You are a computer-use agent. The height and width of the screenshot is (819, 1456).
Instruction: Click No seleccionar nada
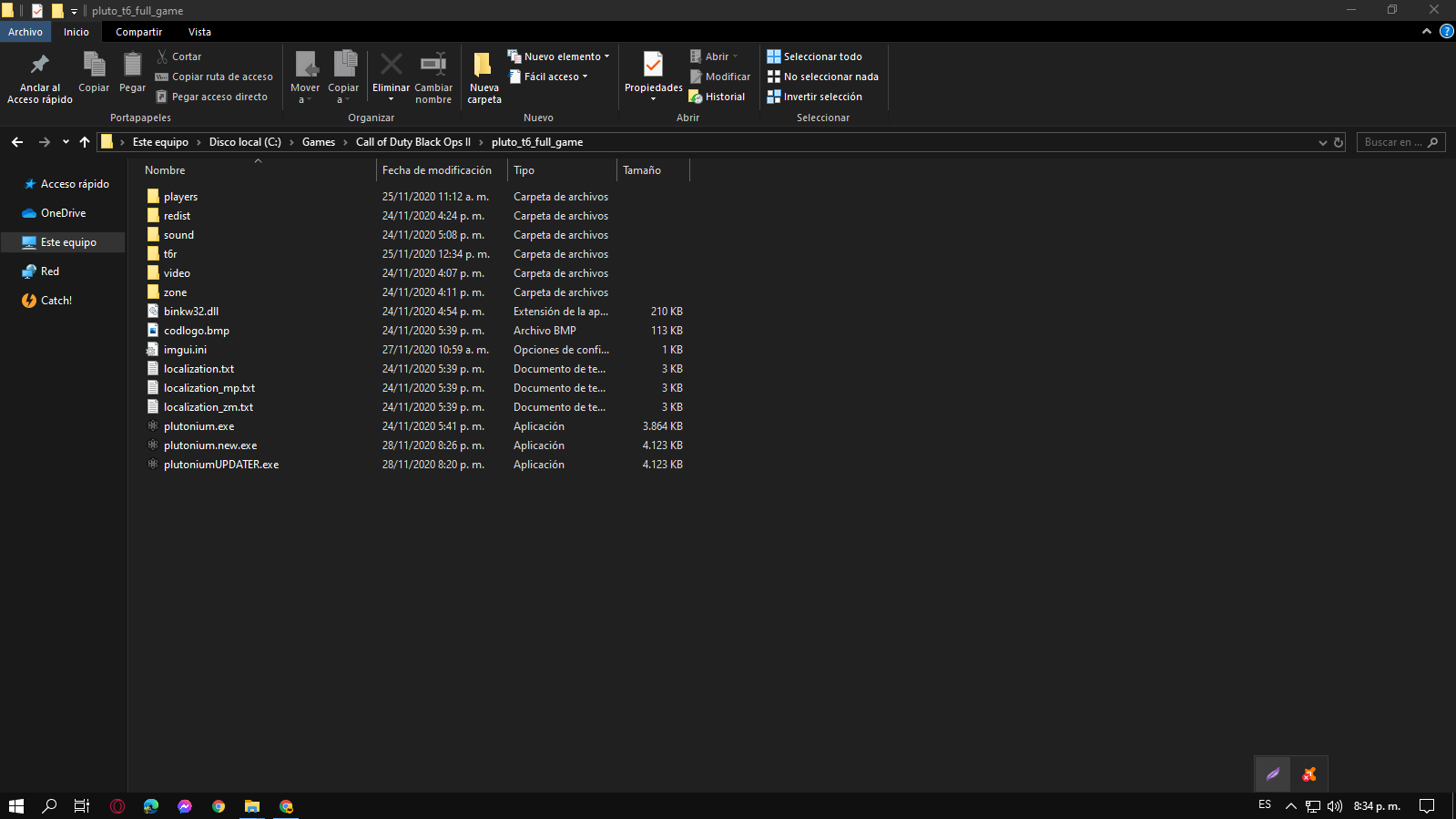[x=822, y=77]
